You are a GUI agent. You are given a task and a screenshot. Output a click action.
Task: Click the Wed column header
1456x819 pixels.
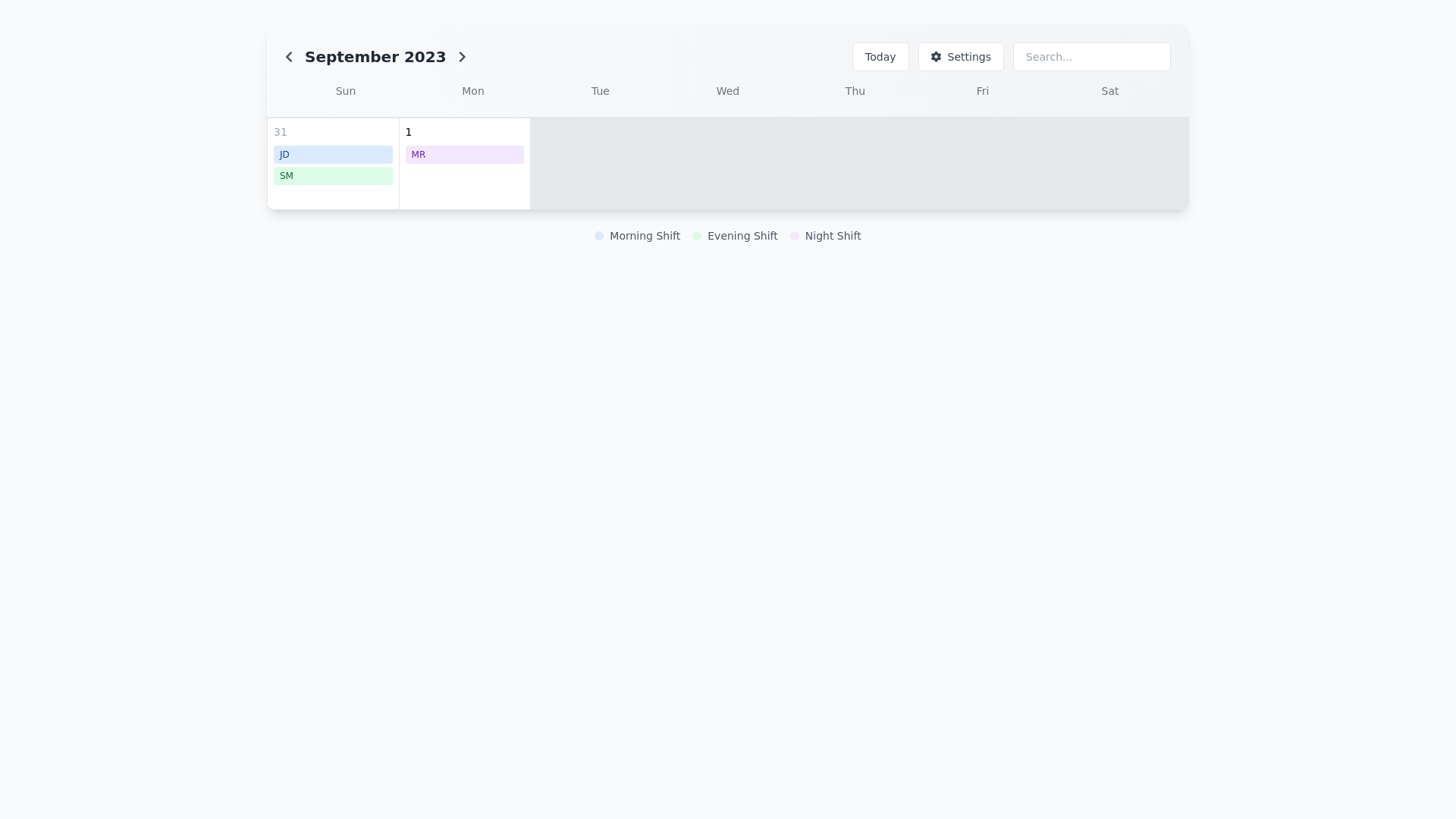coord(727,91)
